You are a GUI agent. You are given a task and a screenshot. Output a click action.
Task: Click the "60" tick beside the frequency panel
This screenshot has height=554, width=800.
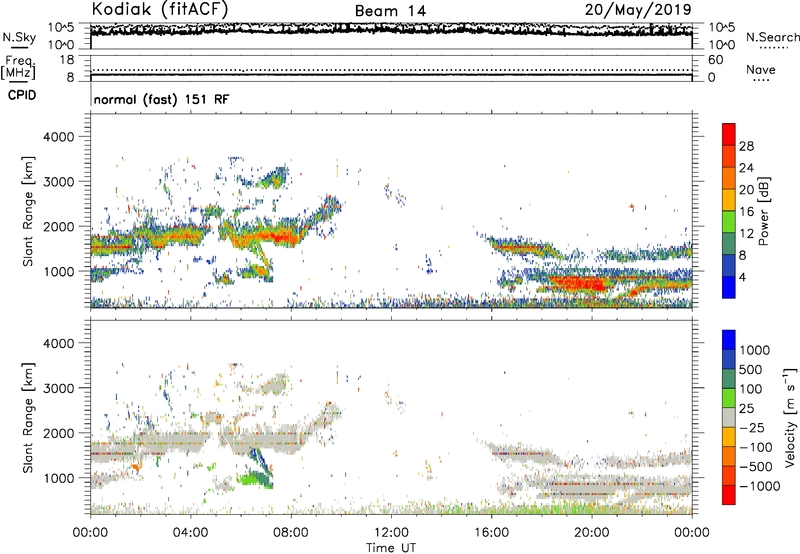[x=715, y=60]
